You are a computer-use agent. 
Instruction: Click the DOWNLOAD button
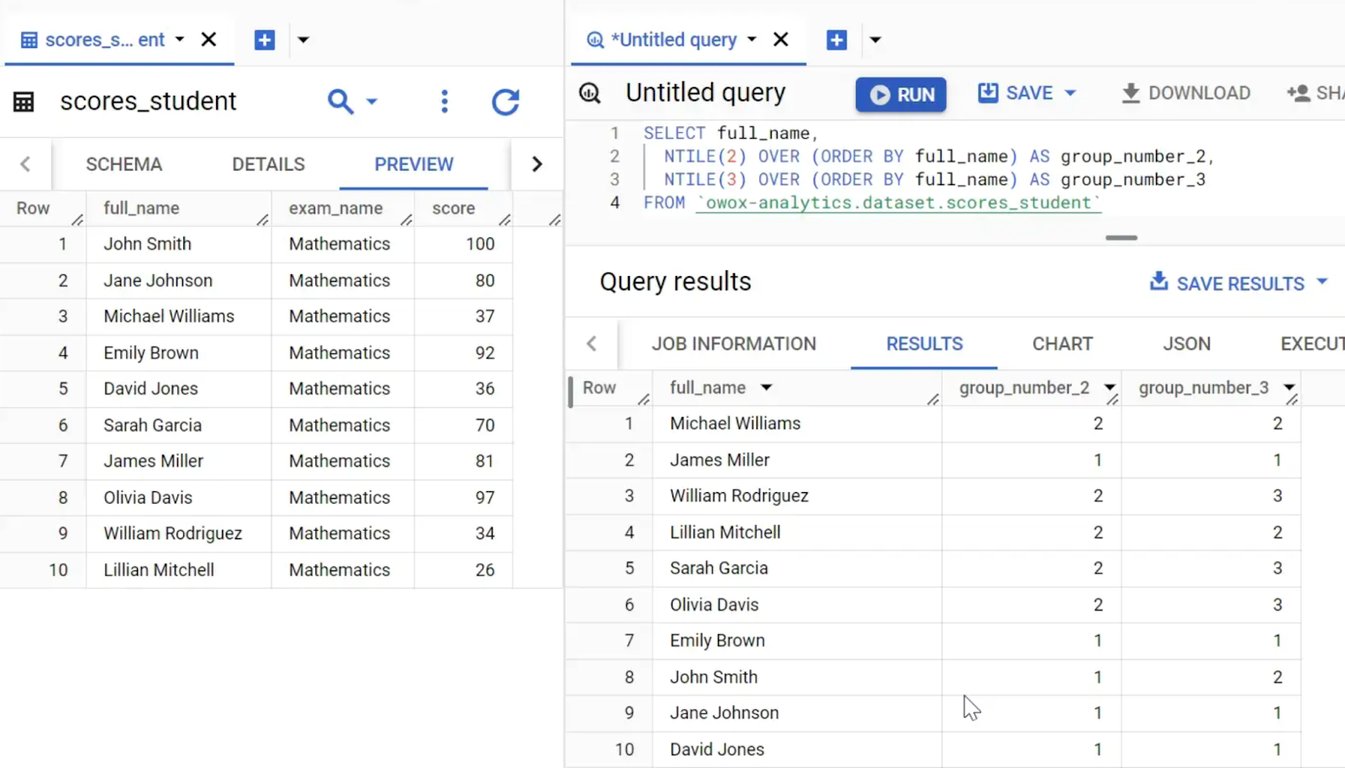(x=1186, y=93)
